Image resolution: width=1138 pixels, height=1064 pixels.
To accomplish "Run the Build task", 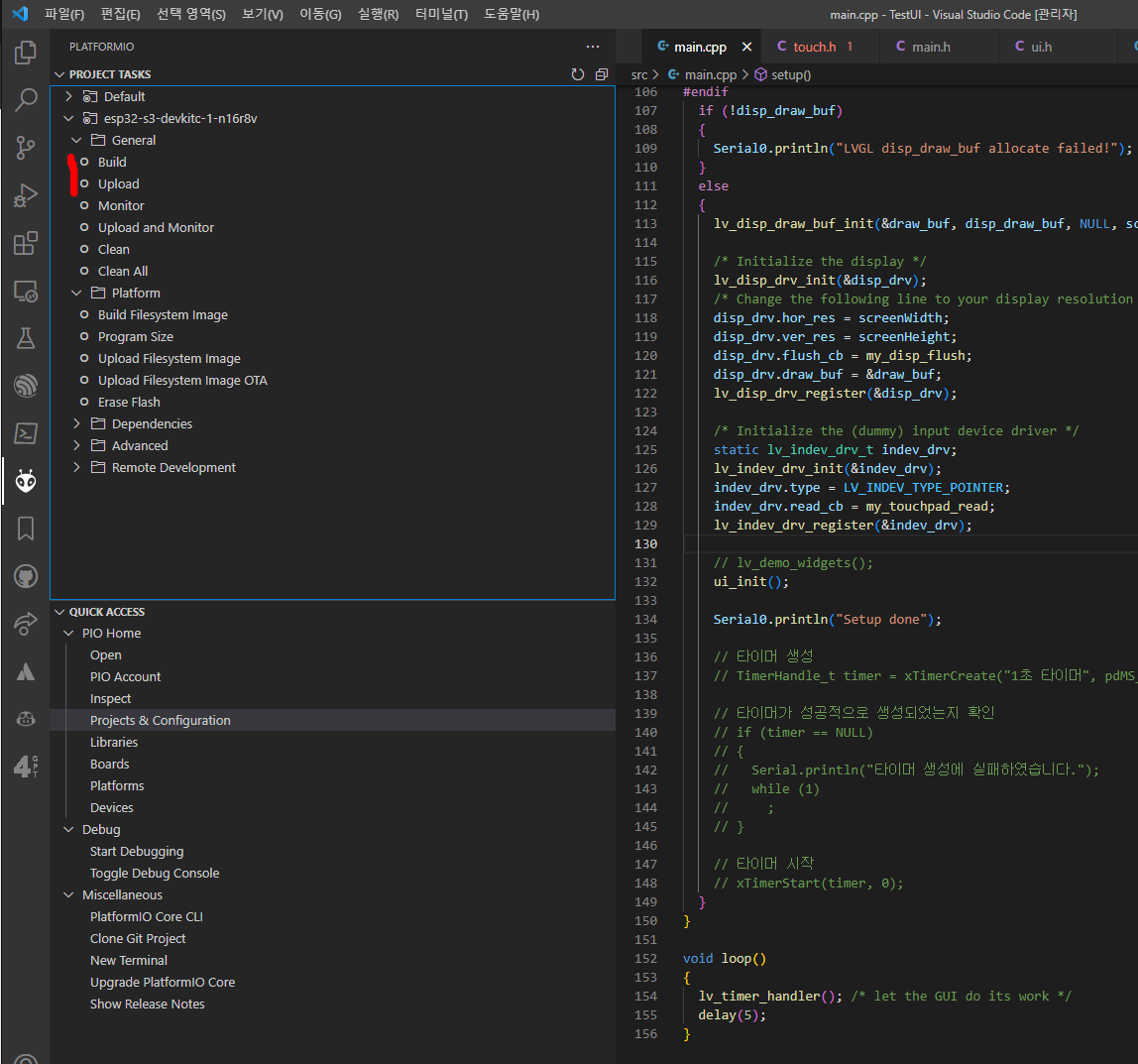I will tap(112, 162).
